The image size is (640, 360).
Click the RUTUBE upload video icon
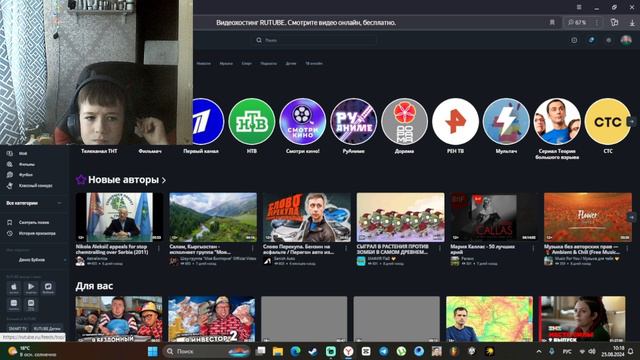[x=574, y=40]
